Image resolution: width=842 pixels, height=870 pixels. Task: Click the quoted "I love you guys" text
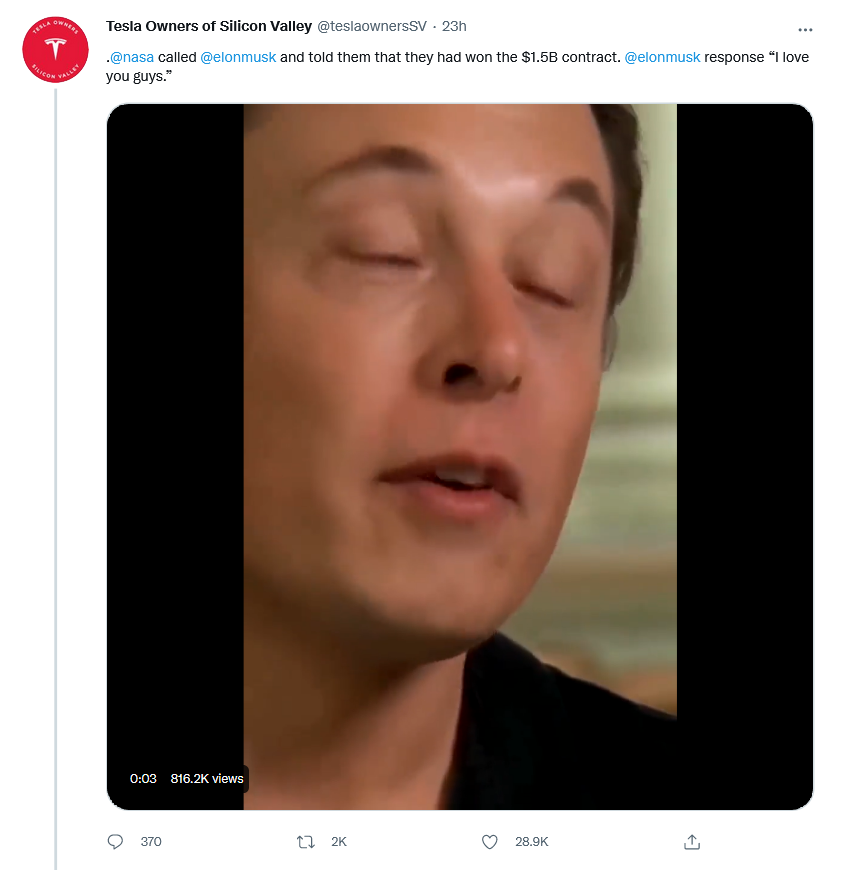point(140,76)
